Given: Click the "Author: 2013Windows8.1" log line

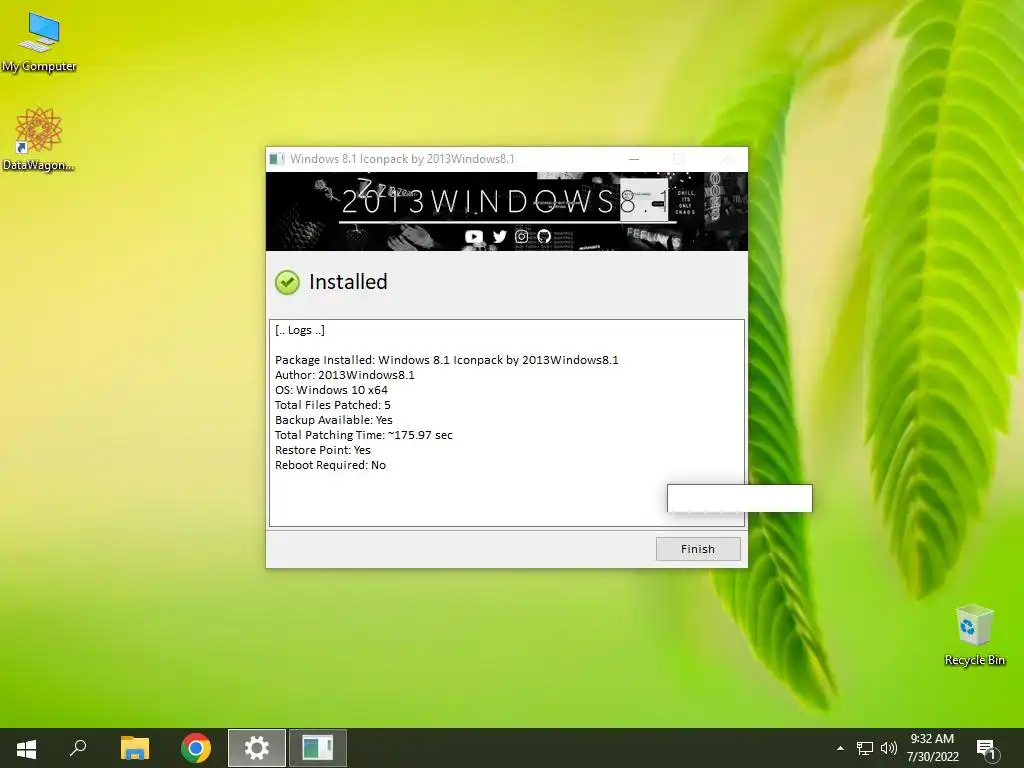Looking at the screenshot, I should click(345, 375).
